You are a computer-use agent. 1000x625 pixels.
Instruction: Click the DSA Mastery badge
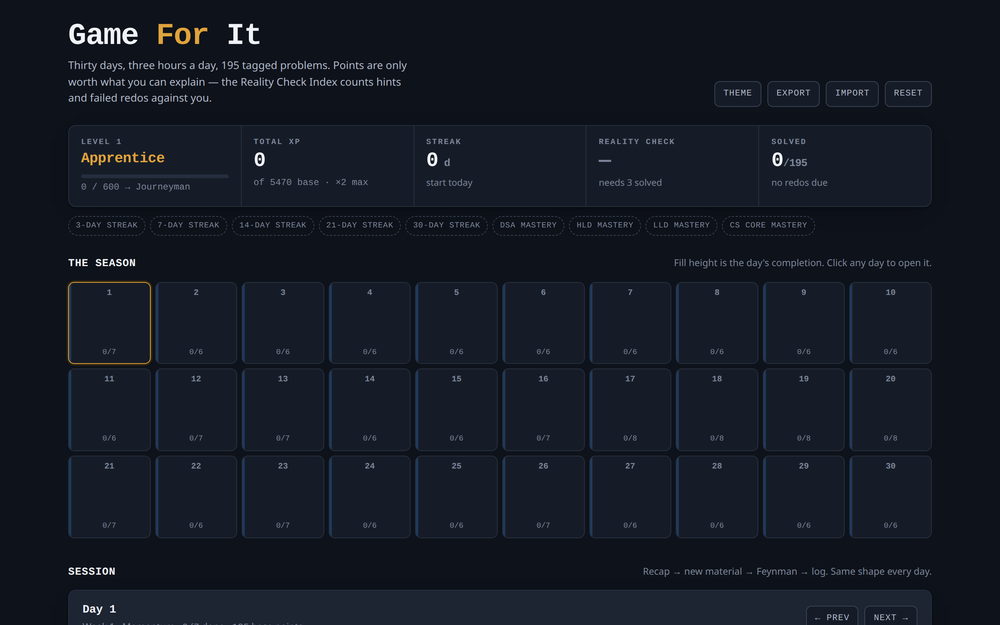[528, 225]
